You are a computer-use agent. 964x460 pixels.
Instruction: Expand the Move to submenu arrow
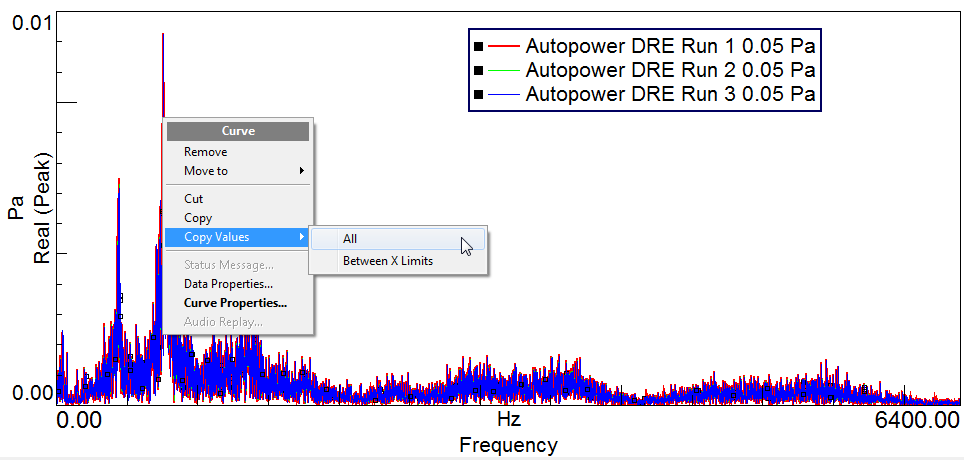302,171
